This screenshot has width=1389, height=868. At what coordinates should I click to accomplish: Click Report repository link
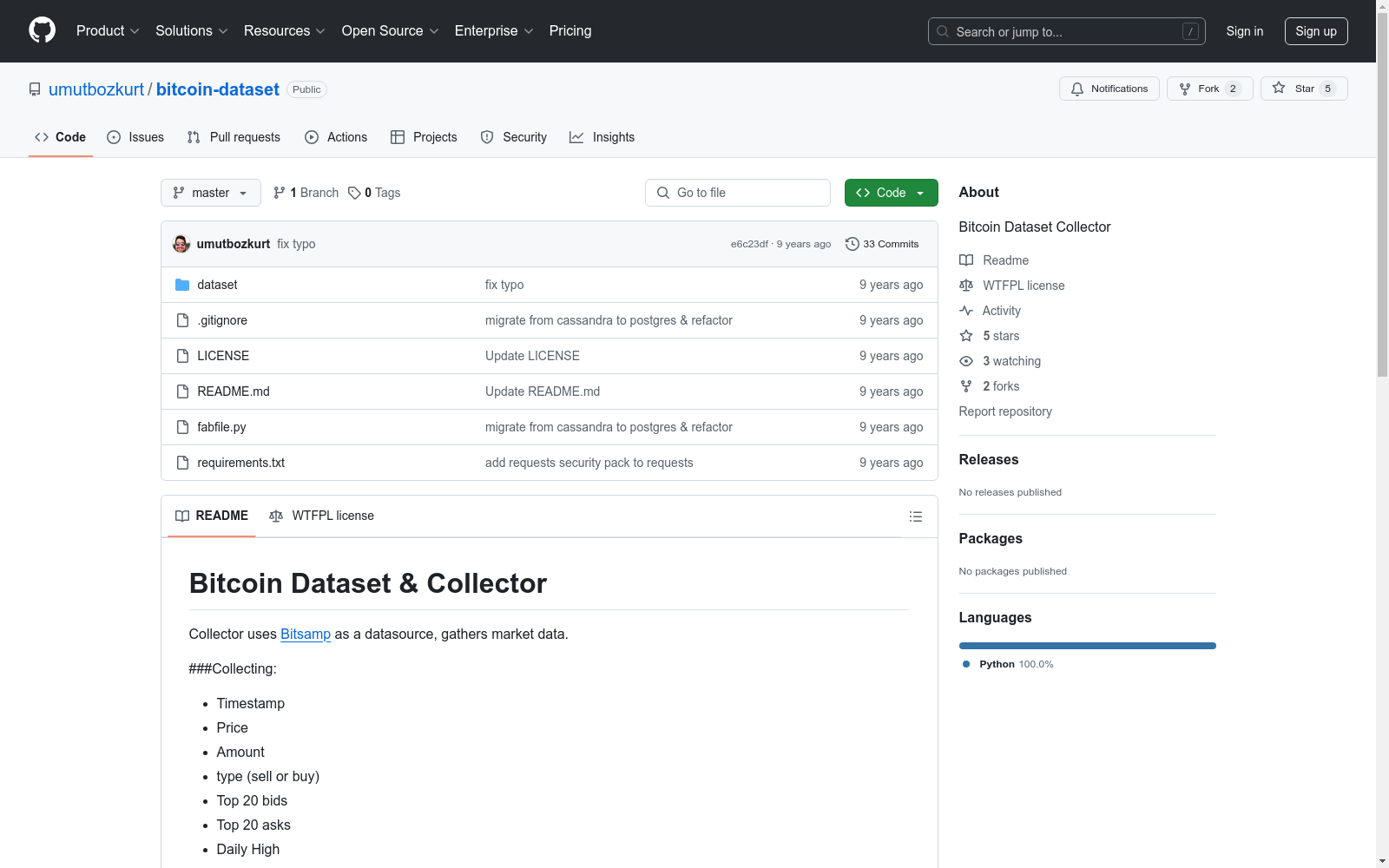pyautogui.click(x=1005, y=411)
